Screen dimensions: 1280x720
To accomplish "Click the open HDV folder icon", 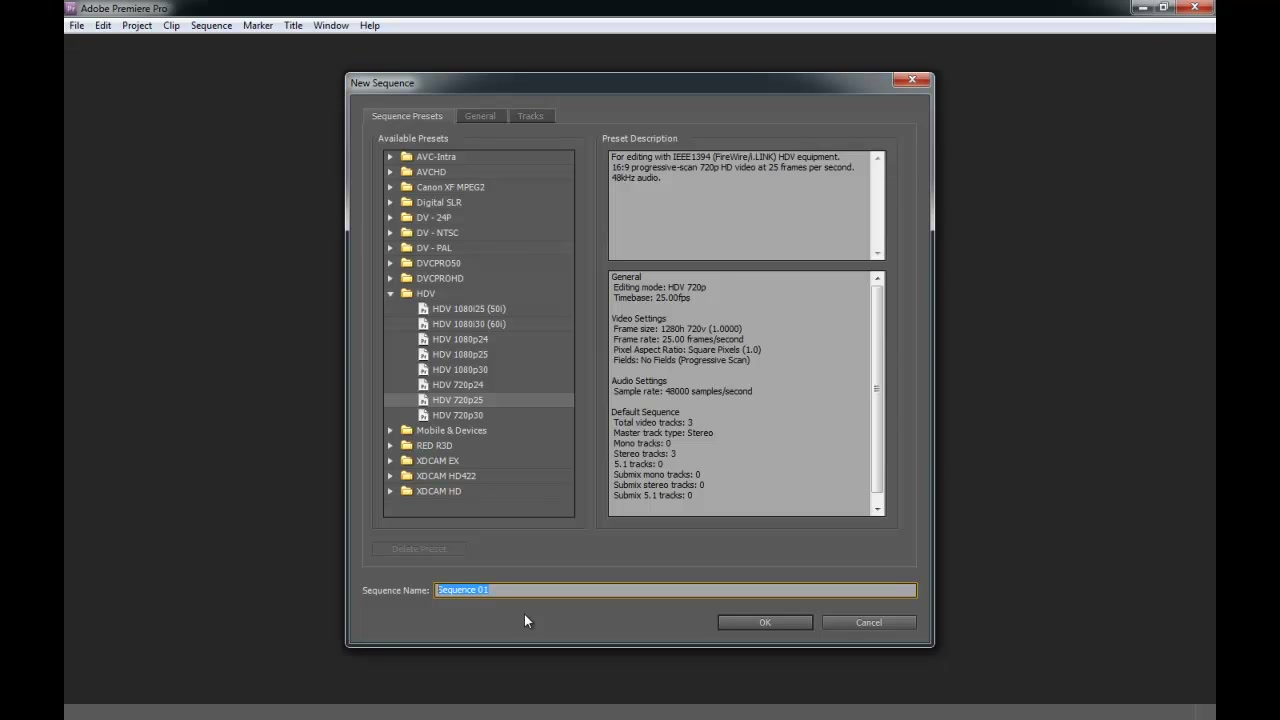I will [407, 294].
